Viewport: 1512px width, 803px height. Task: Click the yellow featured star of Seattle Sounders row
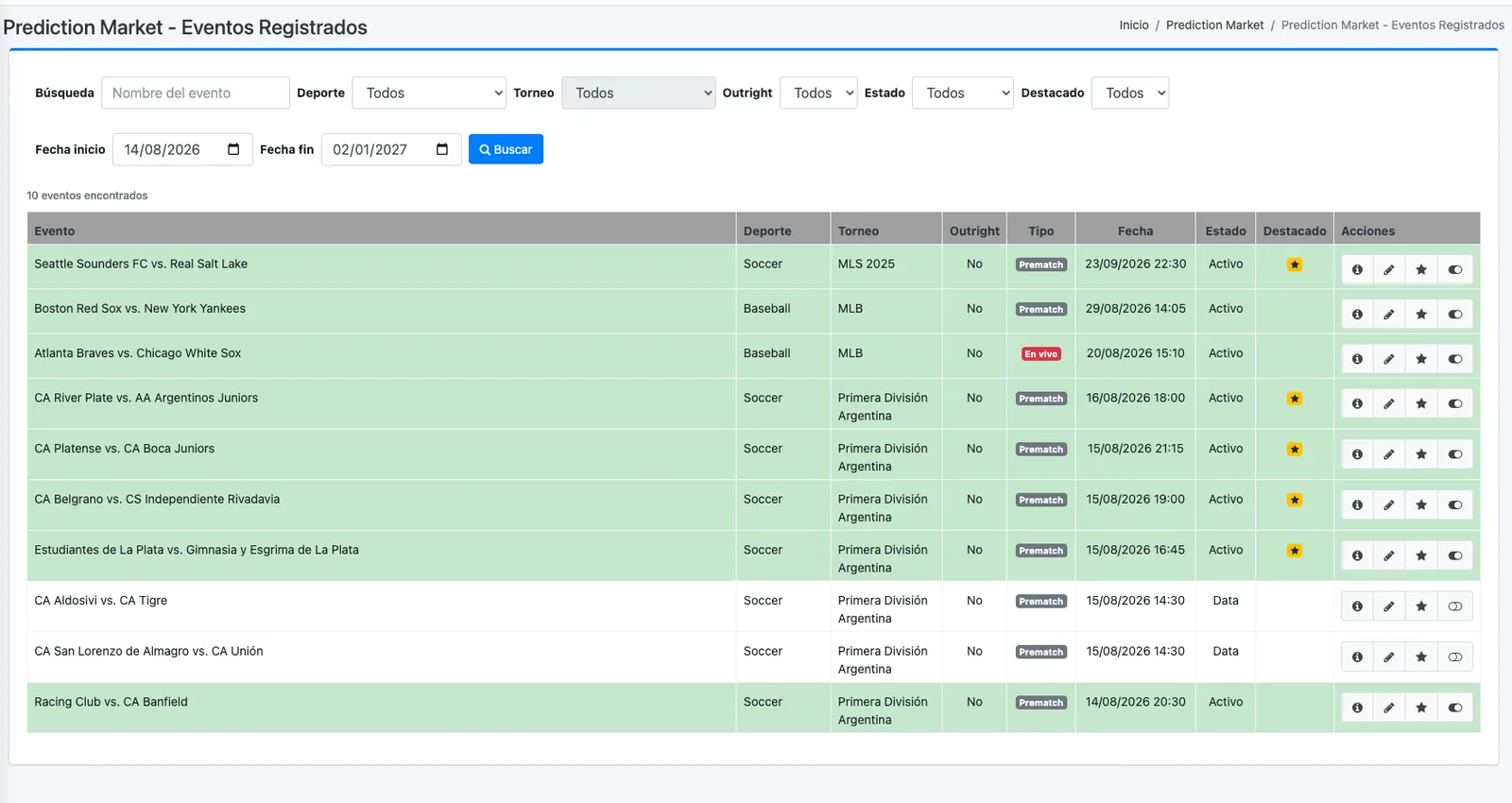tap(1295, 265)
